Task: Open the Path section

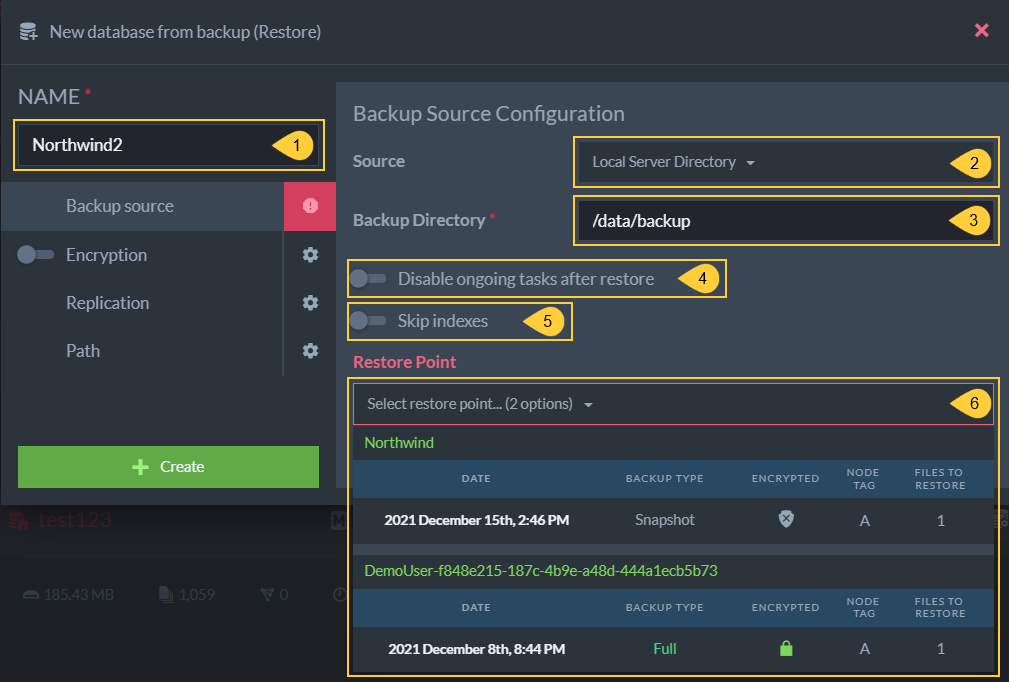Action: pyautogui.click(x=83, y=351)
